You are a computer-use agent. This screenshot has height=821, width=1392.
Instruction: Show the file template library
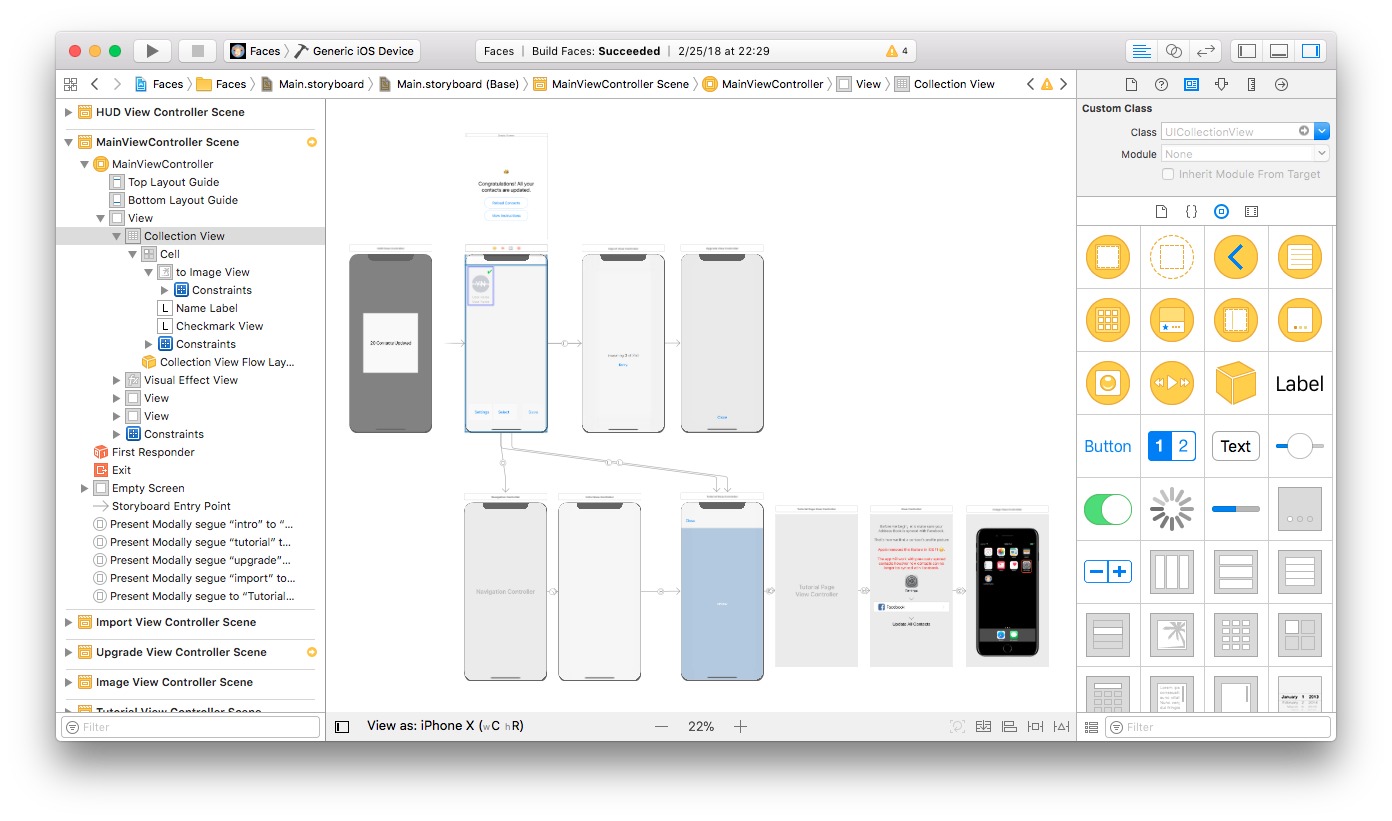(x=1161, y=212)
